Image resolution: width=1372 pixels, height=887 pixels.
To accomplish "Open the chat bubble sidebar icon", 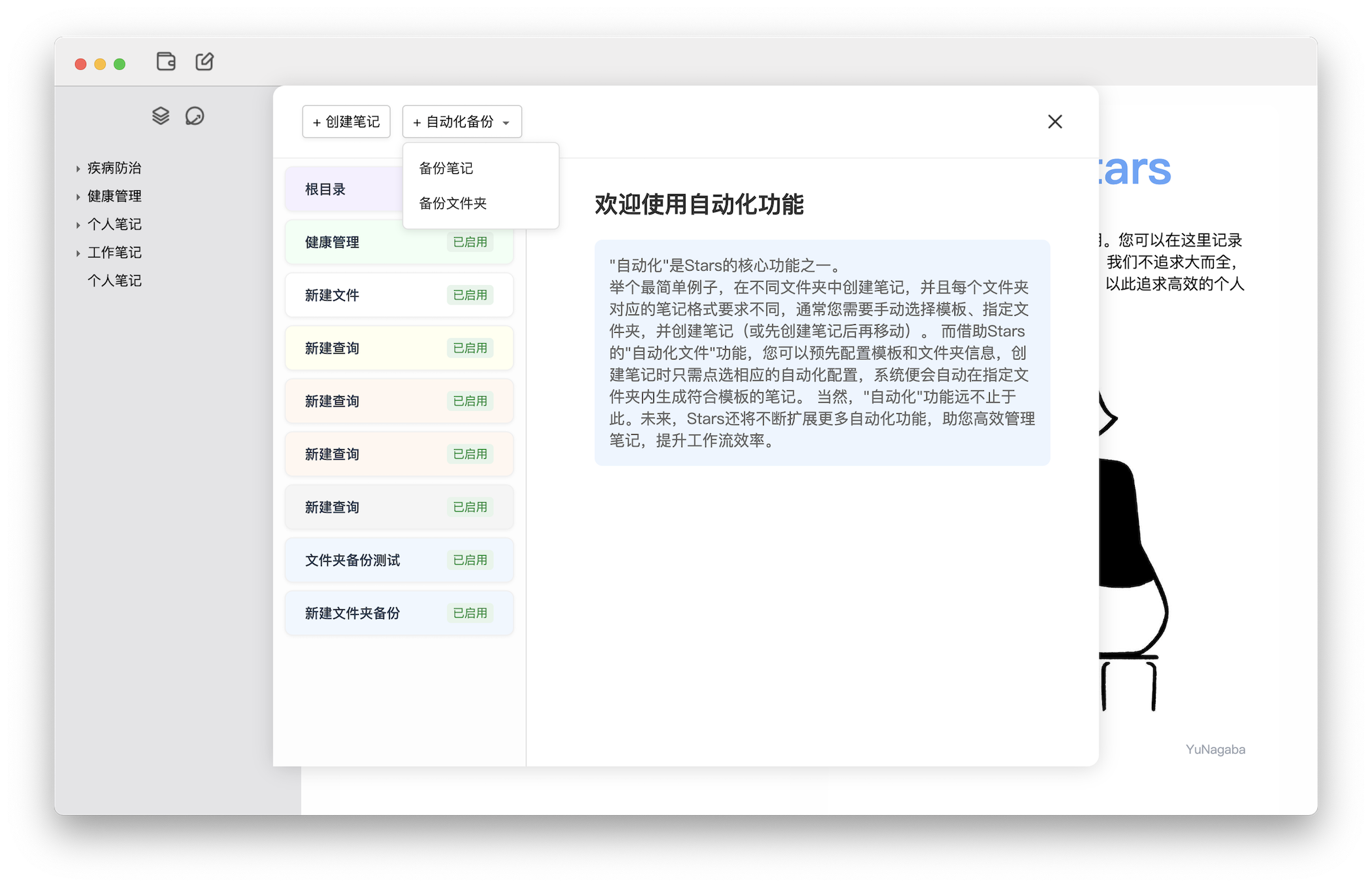I will pos(195,116).
